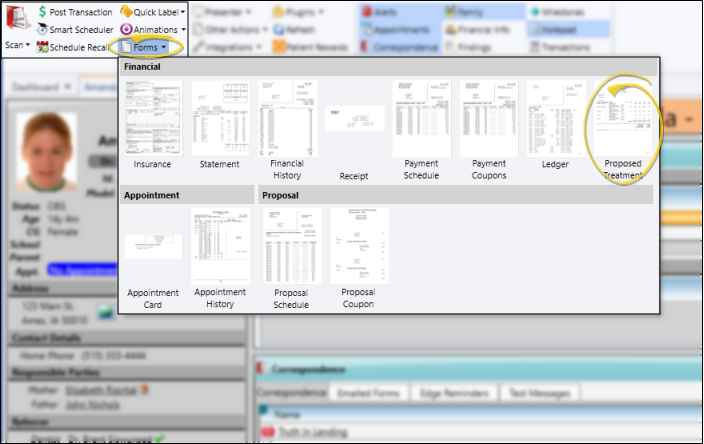
Task: Open the Forms dropdown menu
Action: [x=148, y=46]
